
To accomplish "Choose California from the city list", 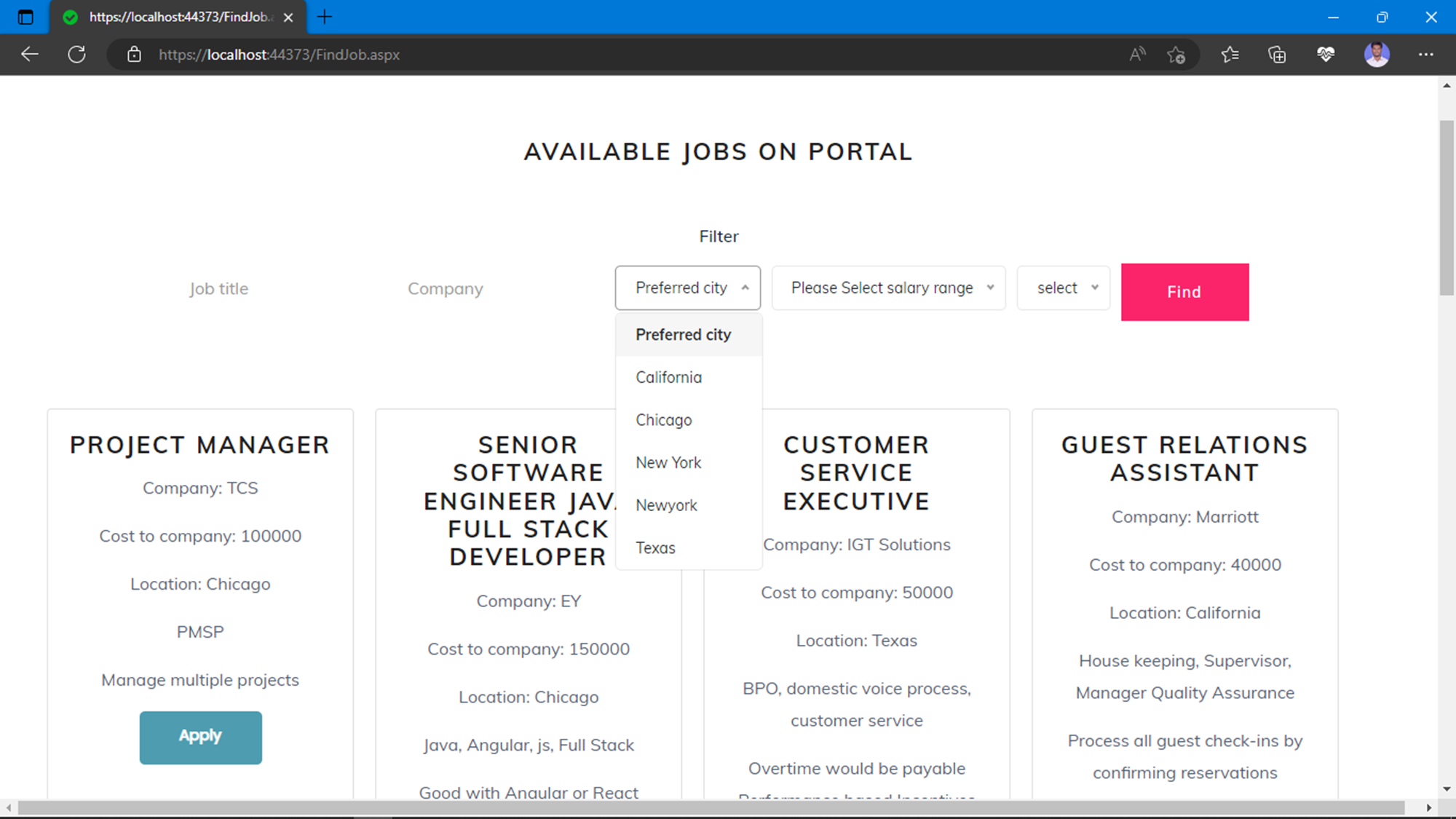I will (x=689, y=378).
